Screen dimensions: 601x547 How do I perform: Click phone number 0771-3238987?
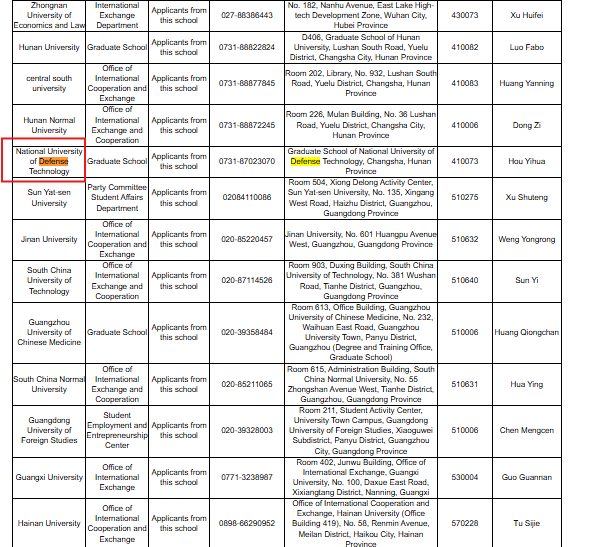click(247, 477)
